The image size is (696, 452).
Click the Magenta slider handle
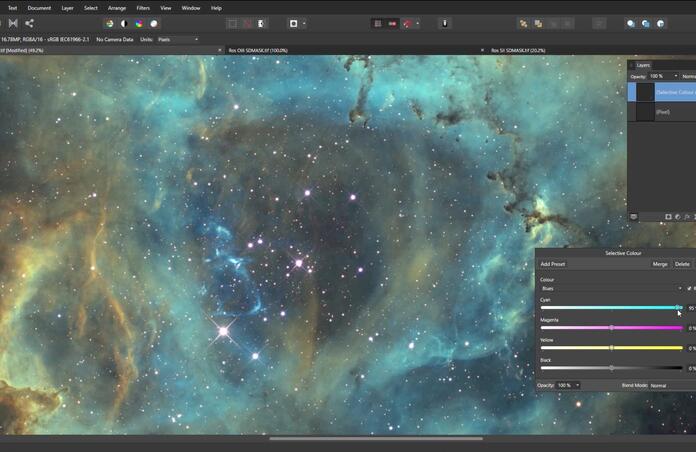point(611,328)
